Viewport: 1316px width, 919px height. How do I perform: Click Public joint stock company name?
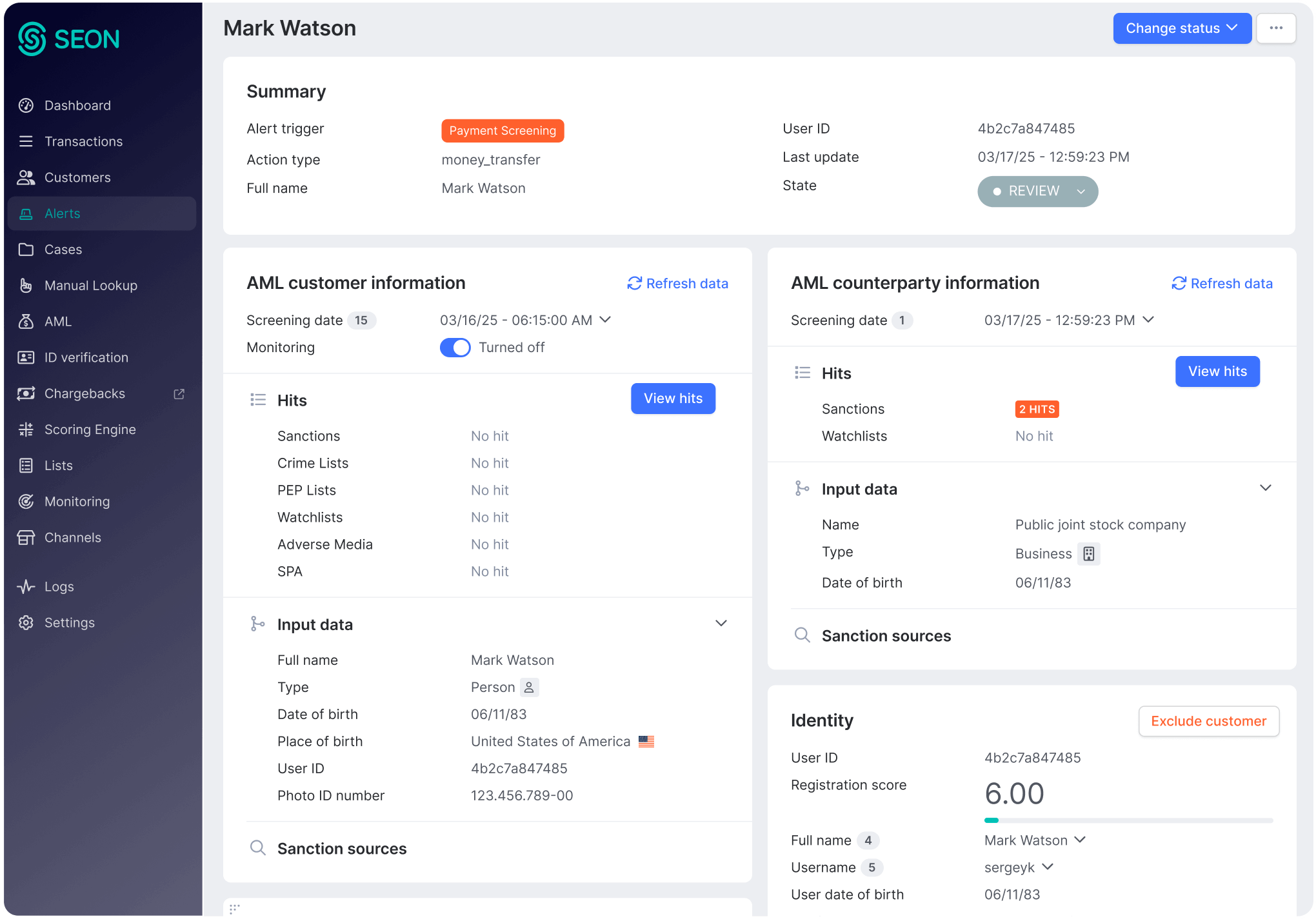[1101, 524]
